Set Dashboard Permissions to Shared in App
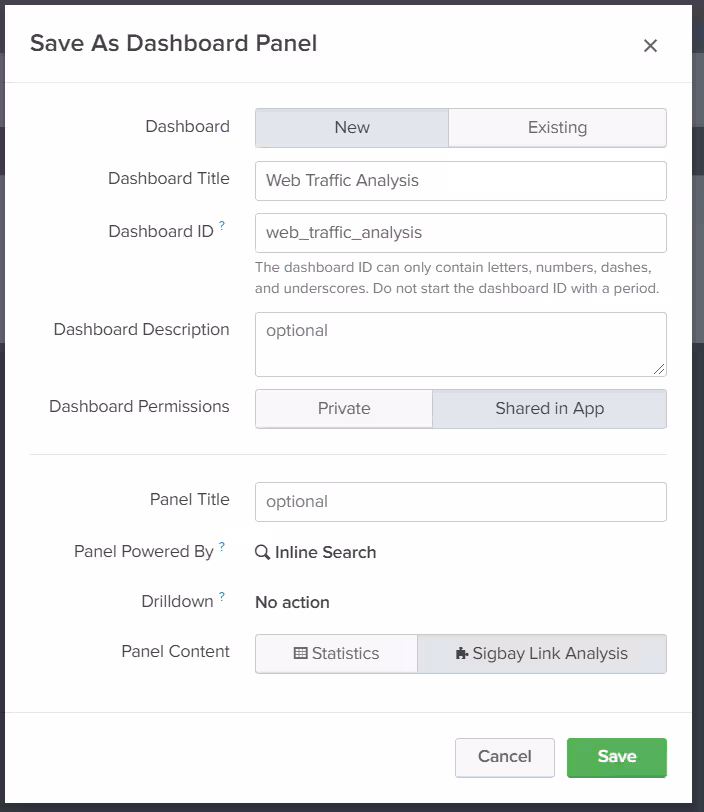 click(549, 409)
